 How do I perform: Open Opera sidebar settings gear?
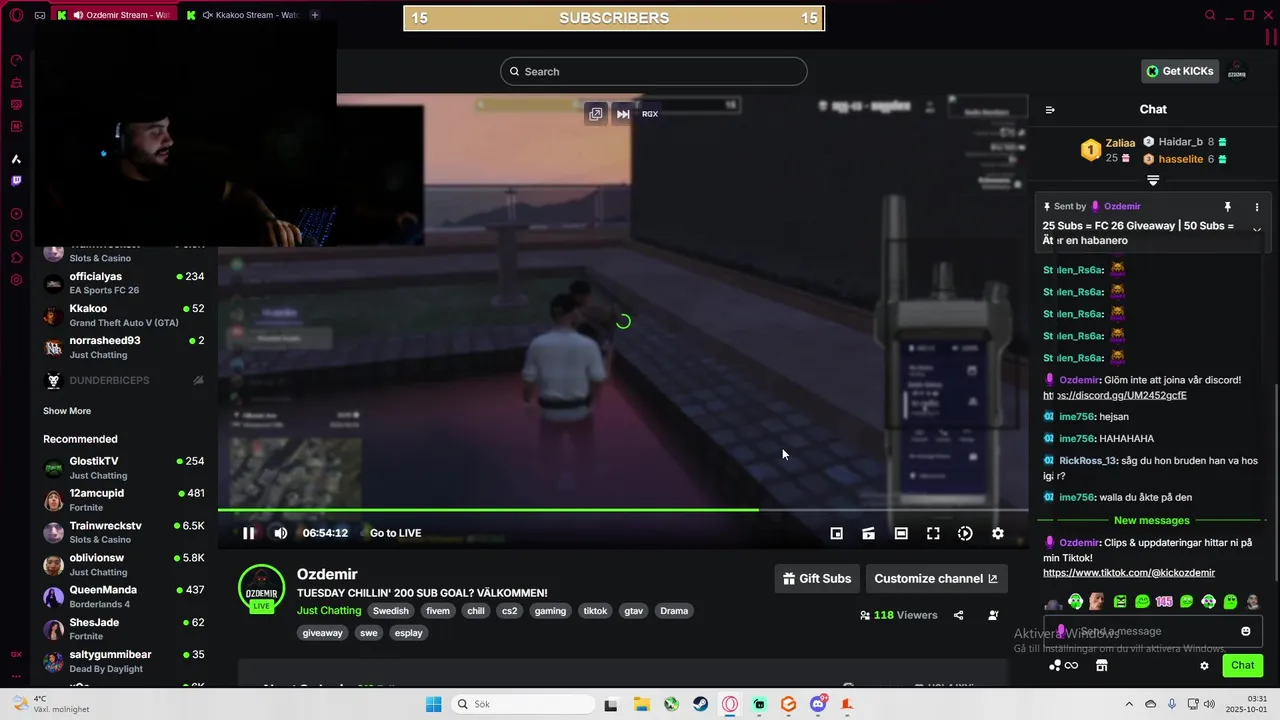pyautogui.click(x=16, y=280)
